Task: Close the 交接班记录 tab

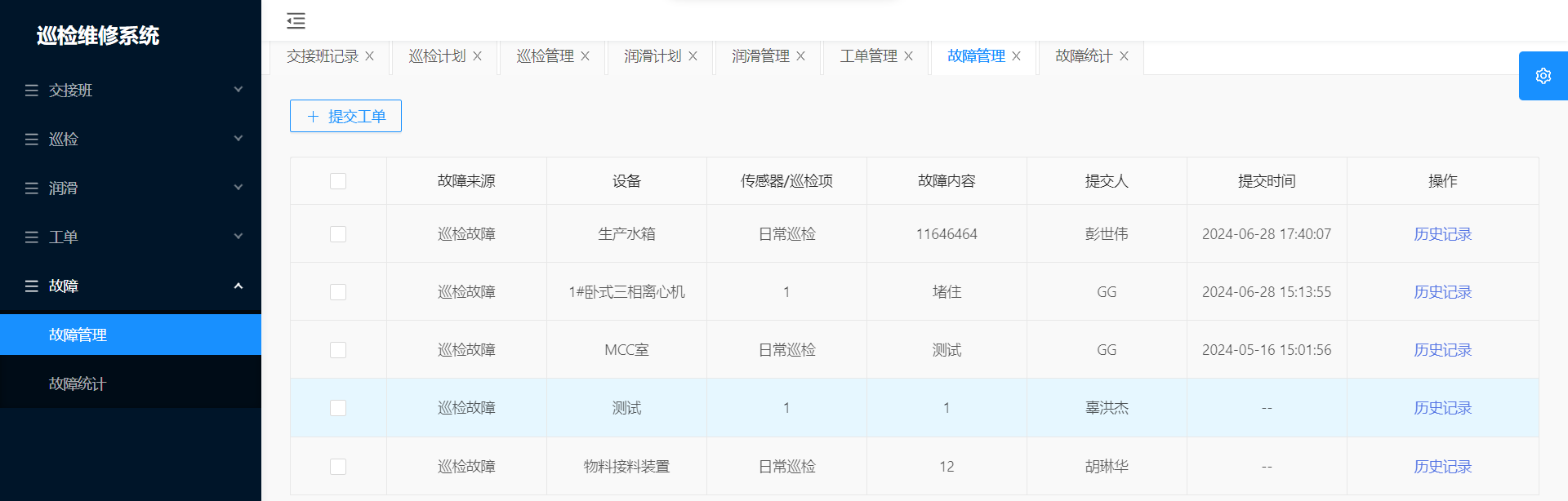Action: pyautogui.click(x=370, y=56)
